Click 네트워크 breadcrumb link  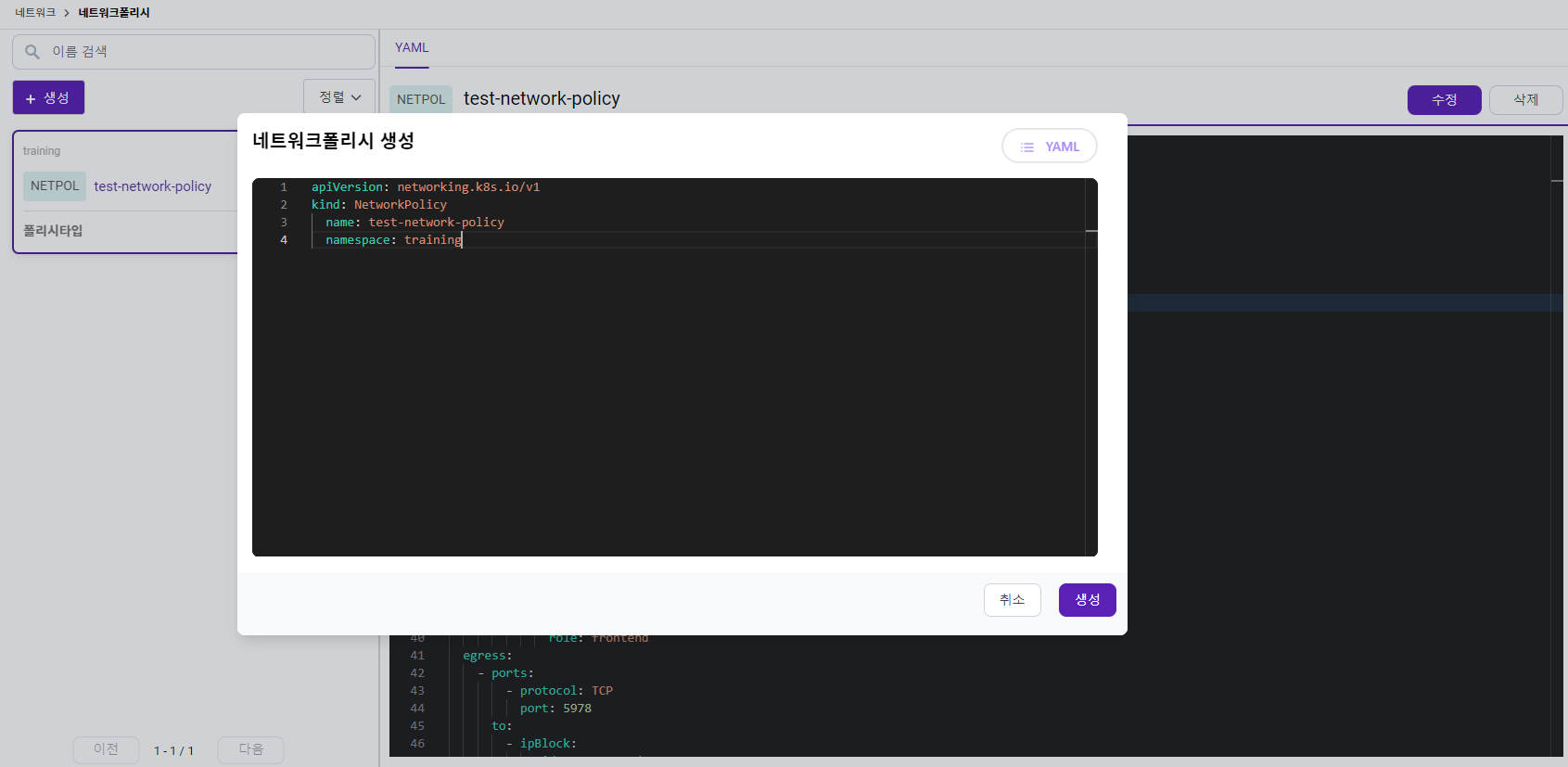(x=35, y=13)
